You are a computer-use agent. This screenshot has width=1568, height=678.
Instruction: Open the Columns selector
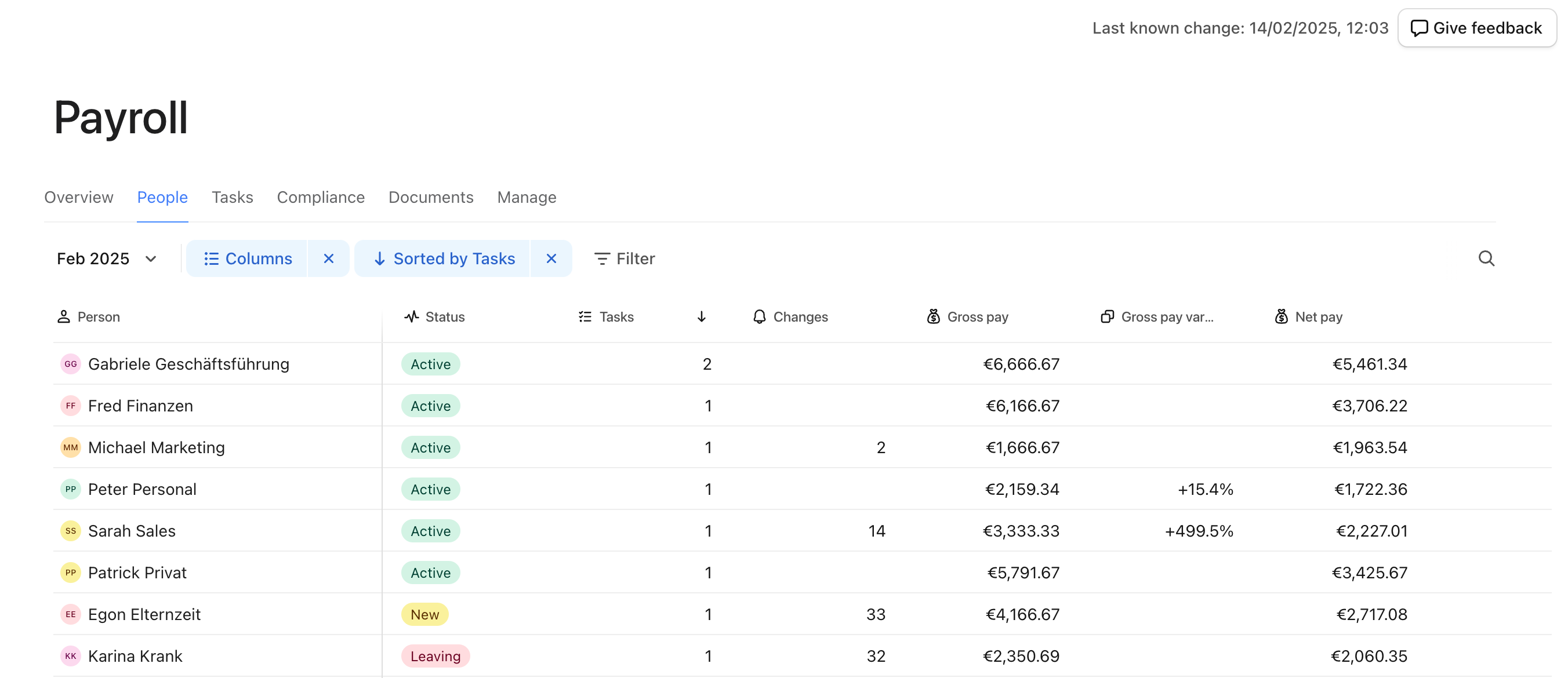click(248, 258)
